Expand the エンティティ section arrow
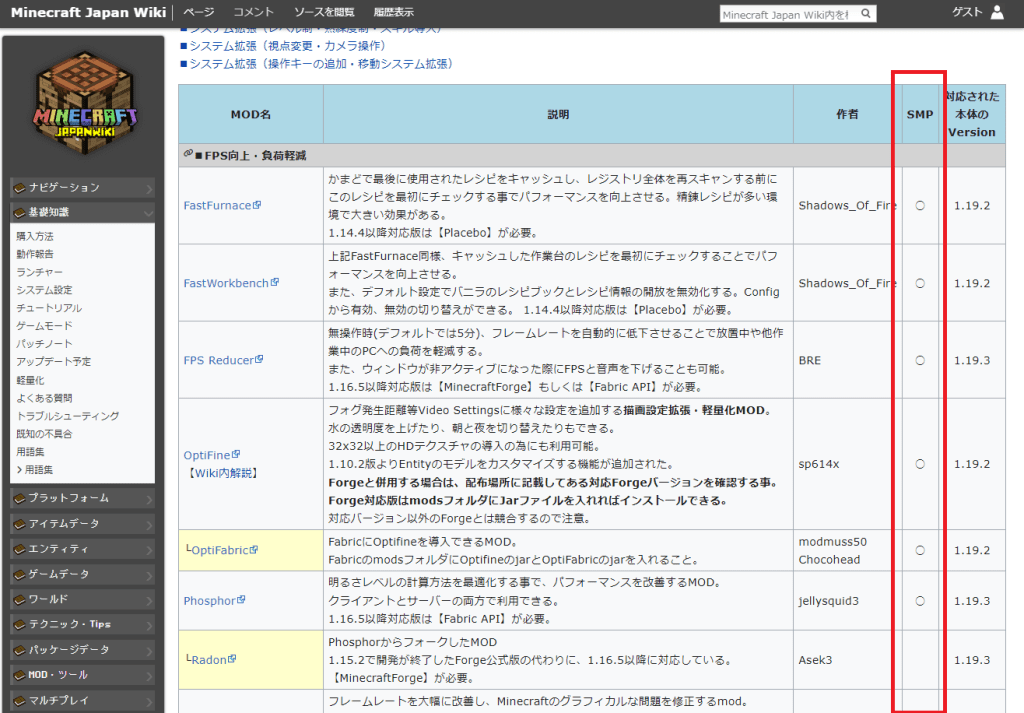This screenshot has height=713, width=1024. click(x=149, y=550)
